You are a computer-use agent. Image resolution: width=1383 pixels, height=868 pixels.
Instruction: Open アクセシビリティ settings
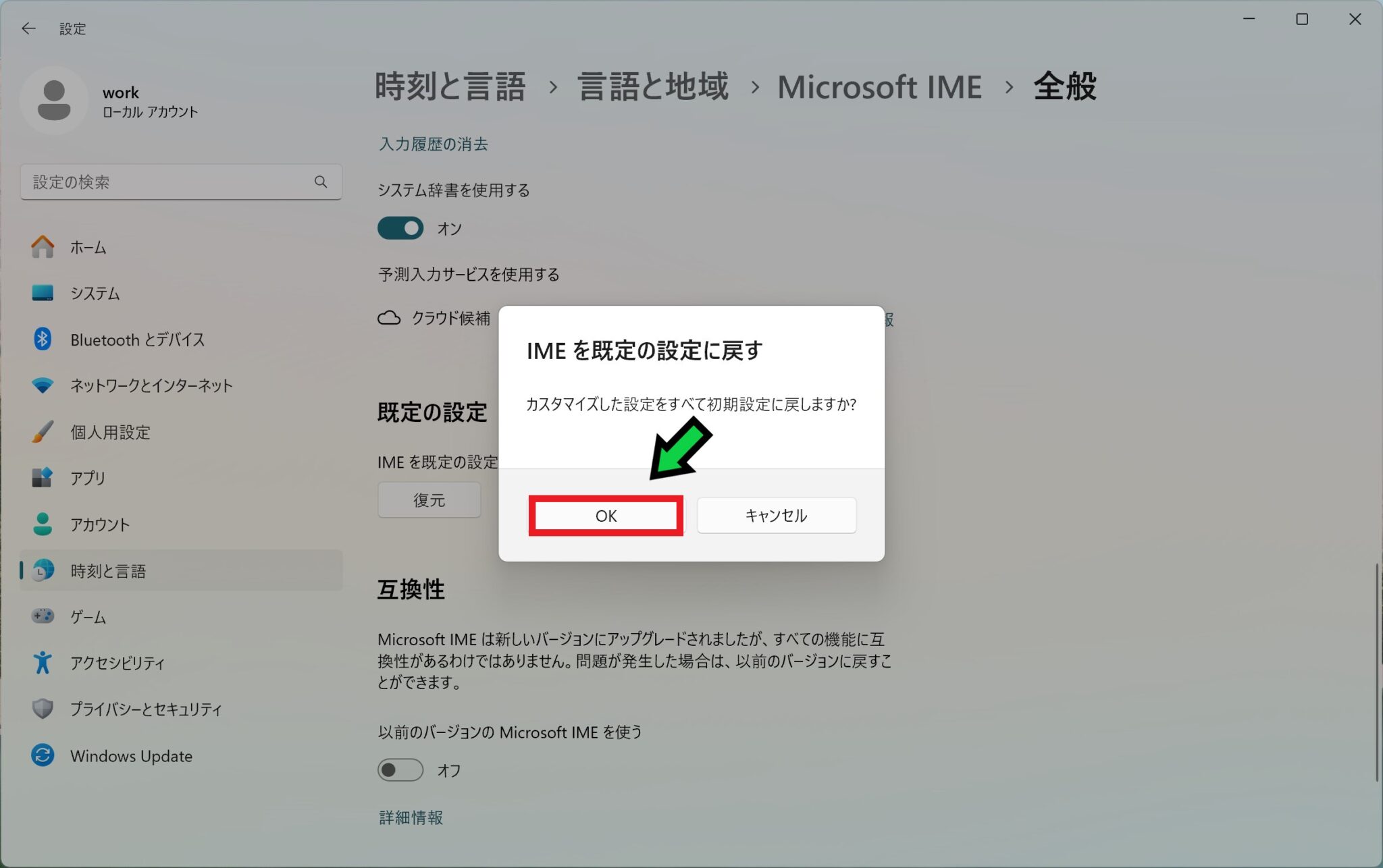point(116,663)
